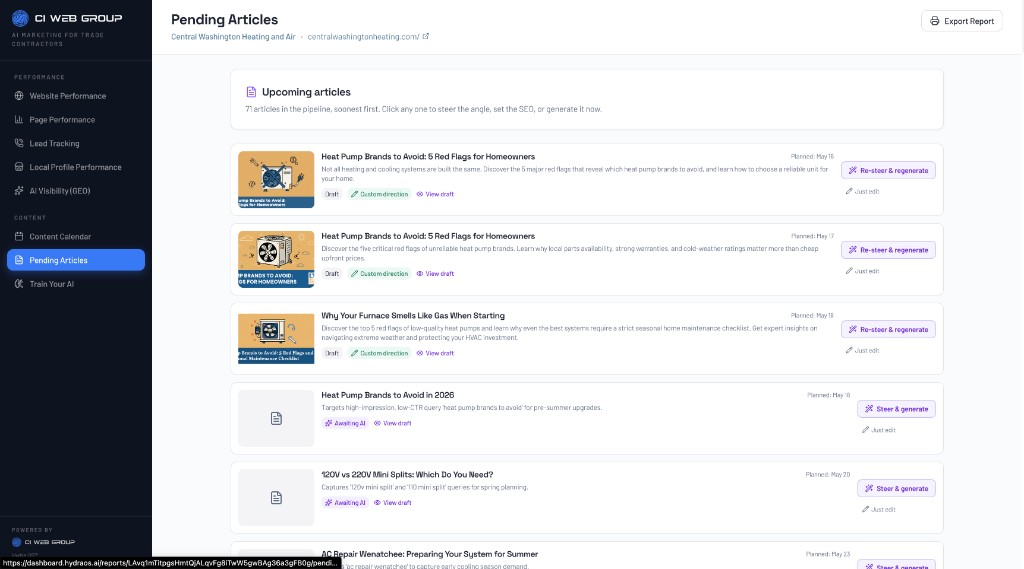This screenshot has height=569, width=1024.
Task: Click Just edit for 120V vs 220V article
Action: point(878,510)
